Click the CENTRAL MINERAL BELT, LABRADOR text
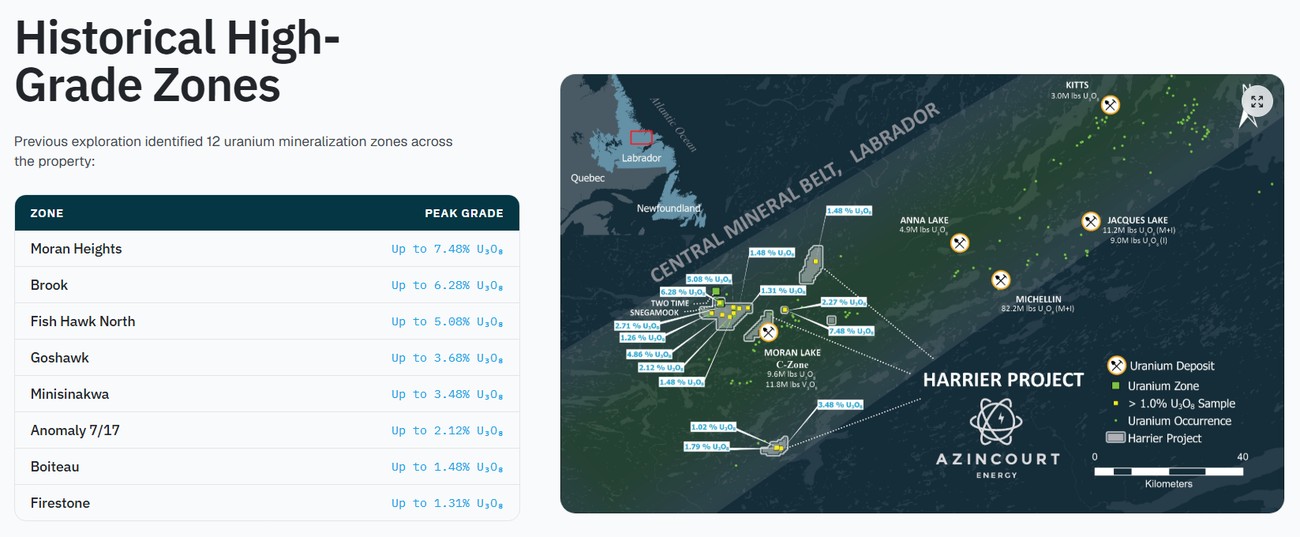 (x=796, y=191)
